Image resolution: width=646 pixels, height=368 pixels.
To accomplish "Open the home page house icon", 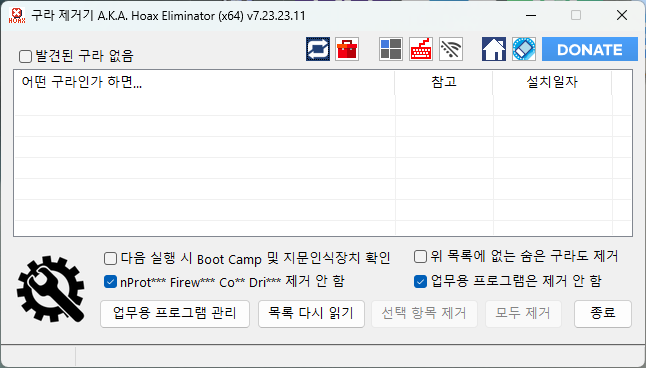I will [x=494, y=49].
